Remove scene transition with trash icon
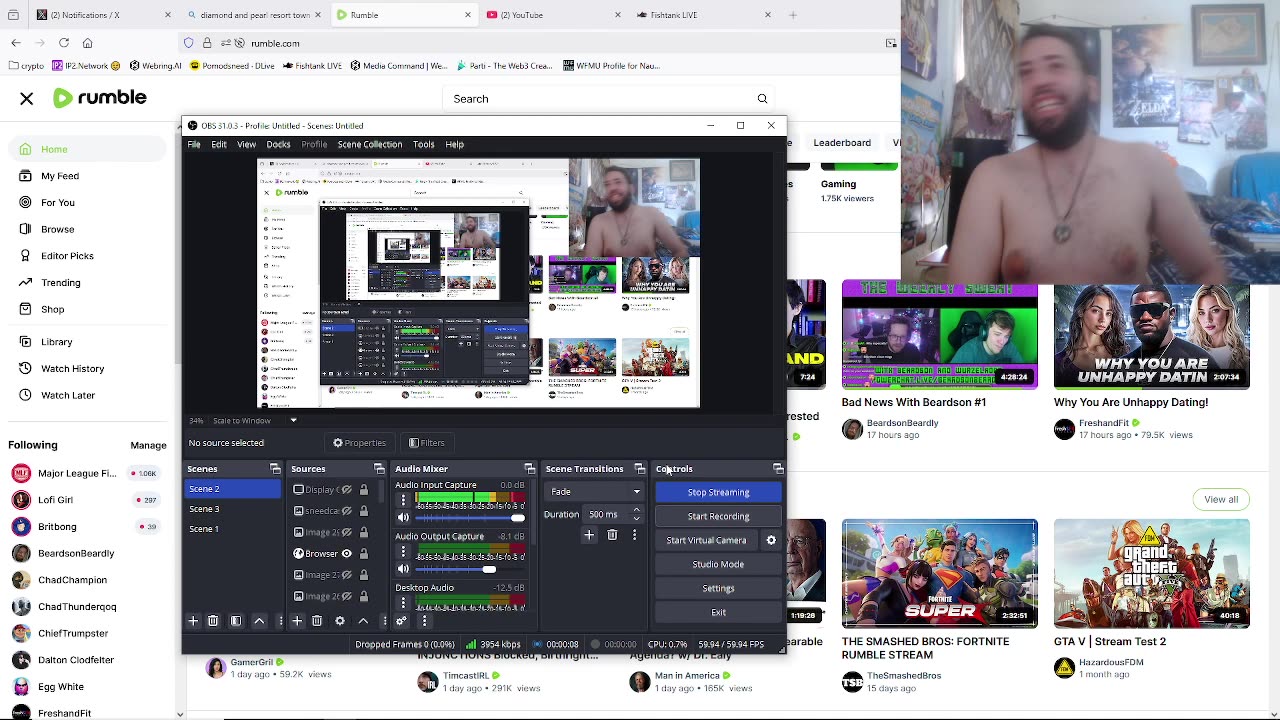Viewport: 1280px width, 720px height. coord(612,536)
